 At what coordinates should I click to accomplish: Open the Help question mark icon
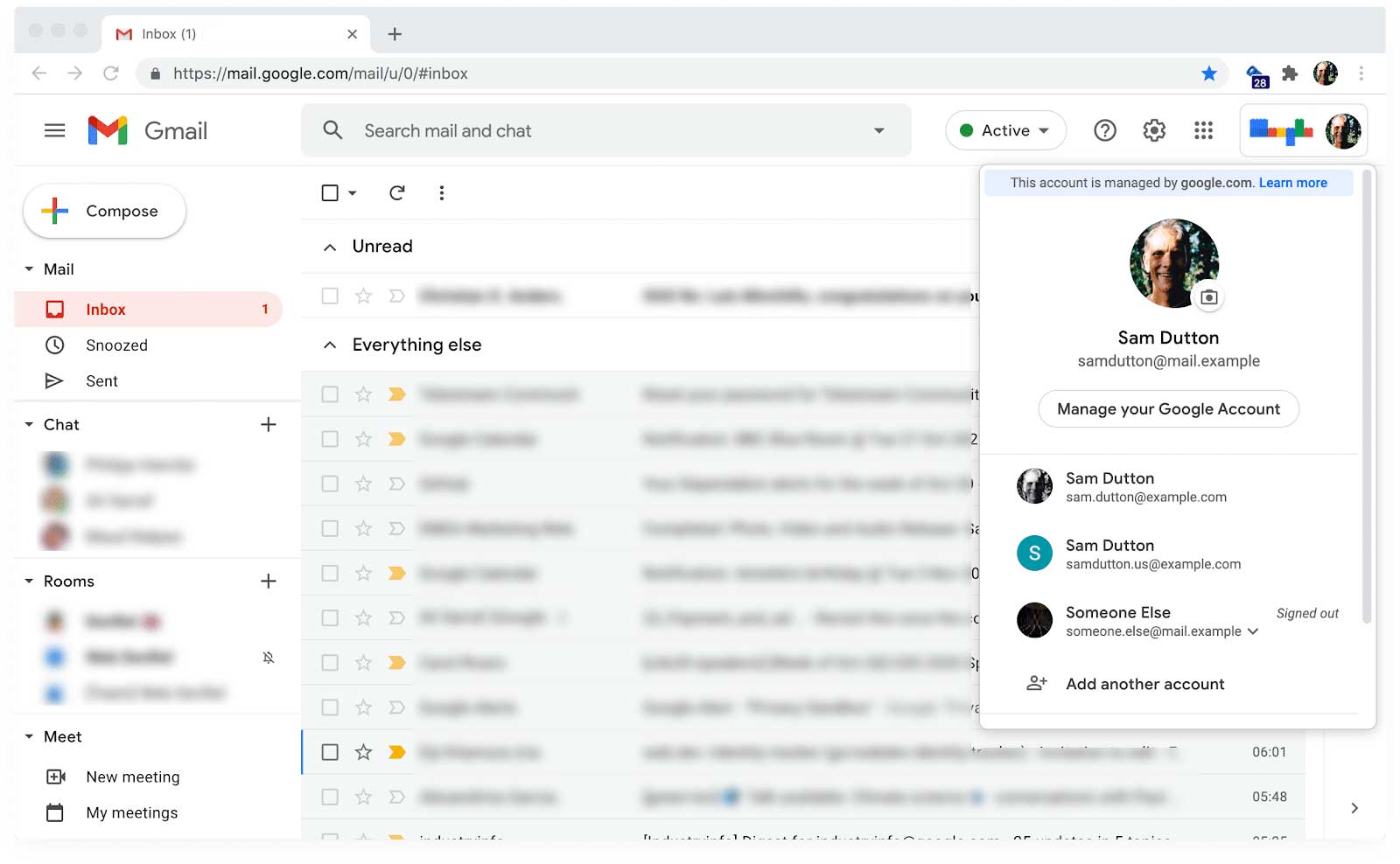click(1104, 130)
